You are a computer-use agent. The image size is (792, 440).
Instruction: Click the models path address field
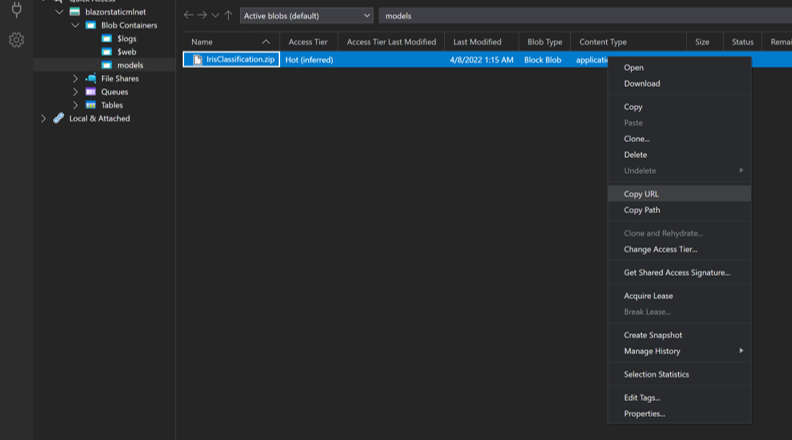pos(585,16)
